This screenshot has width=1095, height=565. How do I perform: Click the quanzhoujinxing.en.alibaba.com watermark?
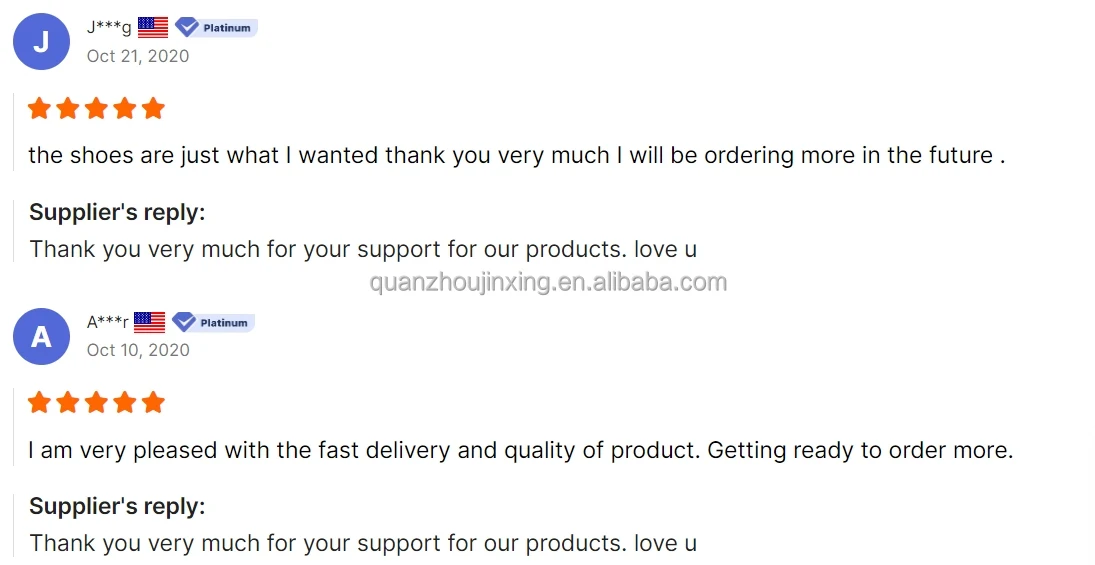pos(548,282)
